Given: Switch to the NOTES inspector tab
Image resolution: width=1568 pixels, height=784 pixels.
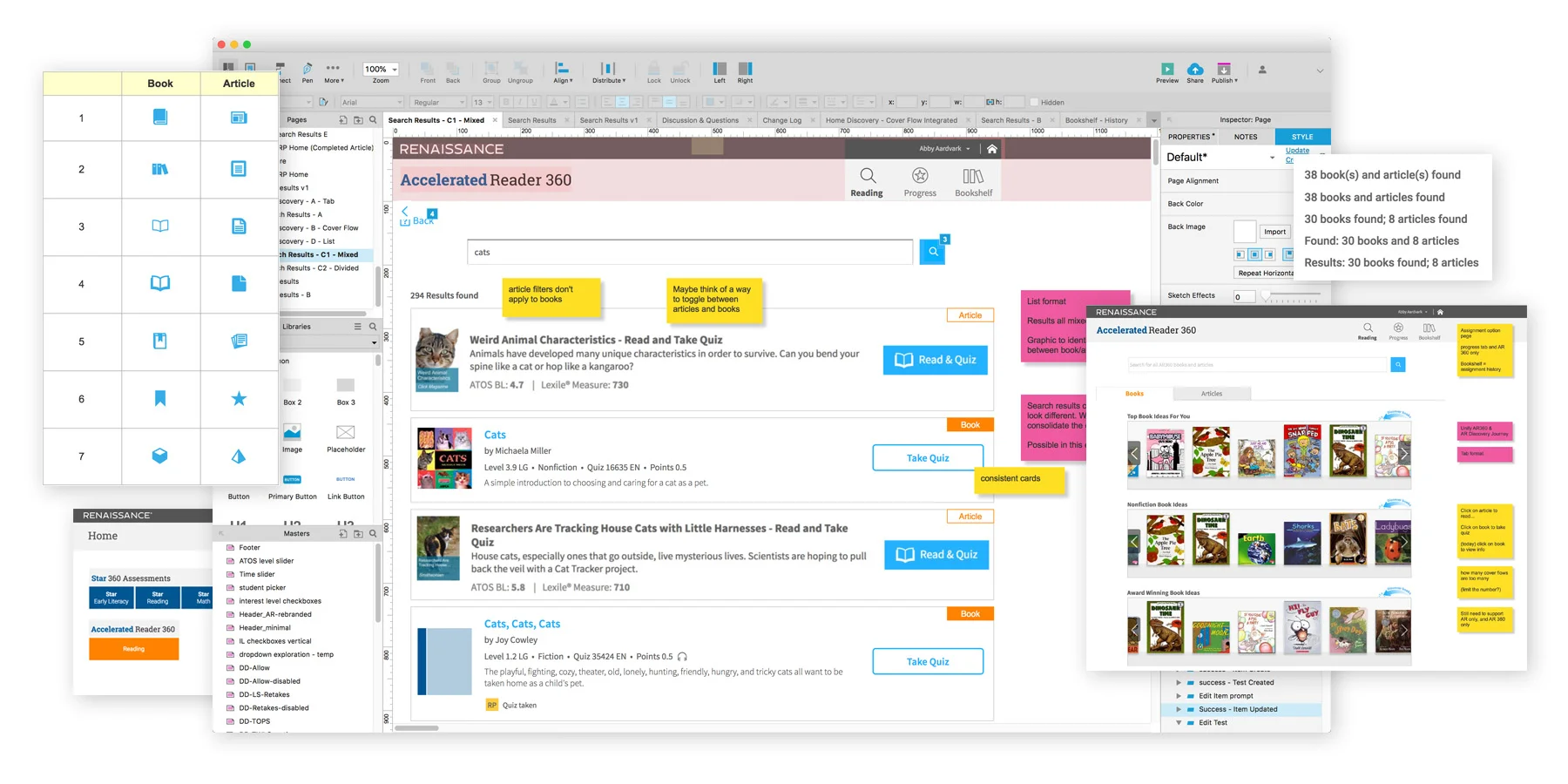Looking at the screenshot, I should click(x=1246, y=137).
